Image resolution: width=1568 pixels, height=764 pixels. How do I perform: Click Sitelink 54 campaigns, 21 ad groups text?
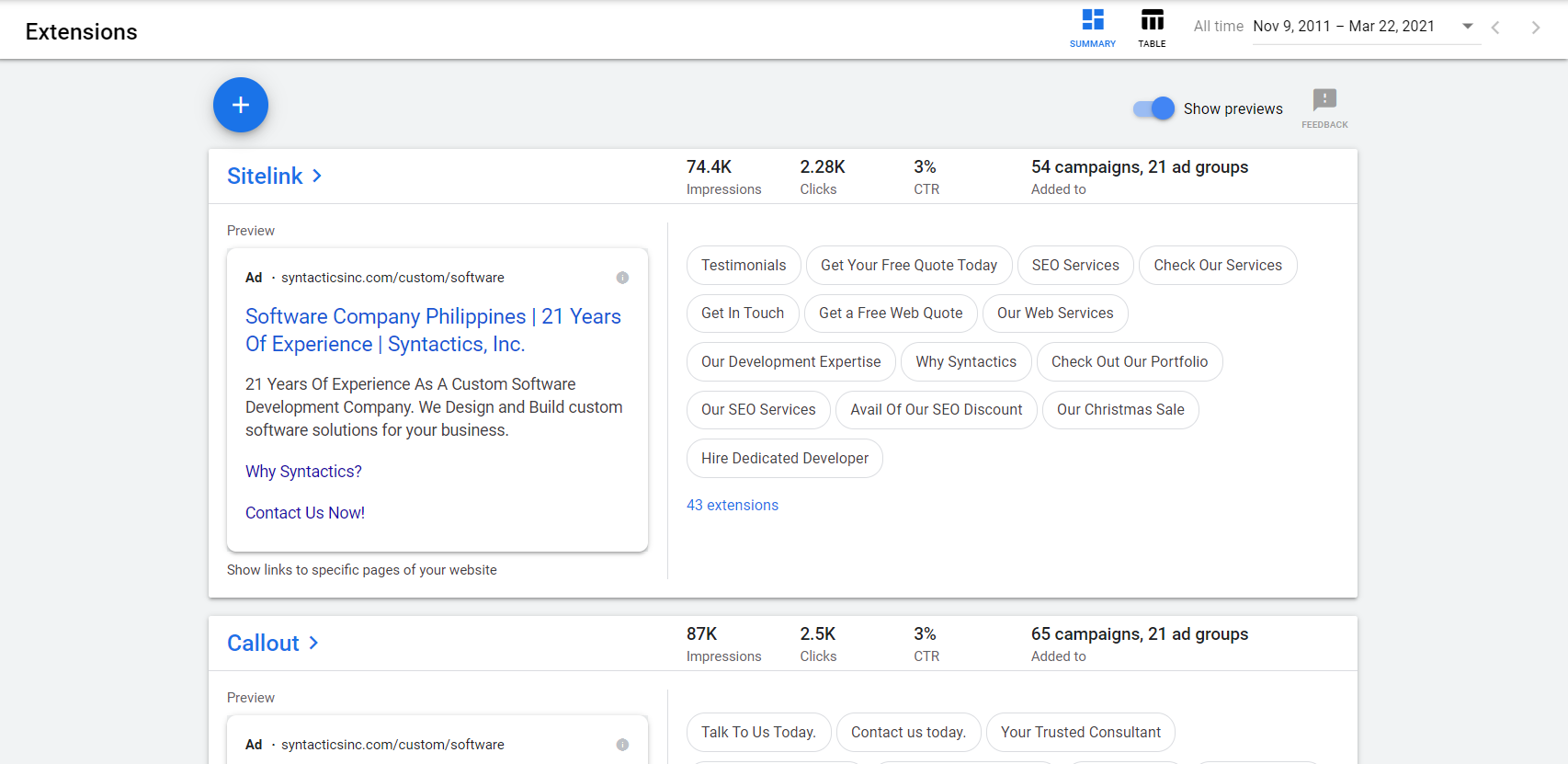[x=1140, y=167]
